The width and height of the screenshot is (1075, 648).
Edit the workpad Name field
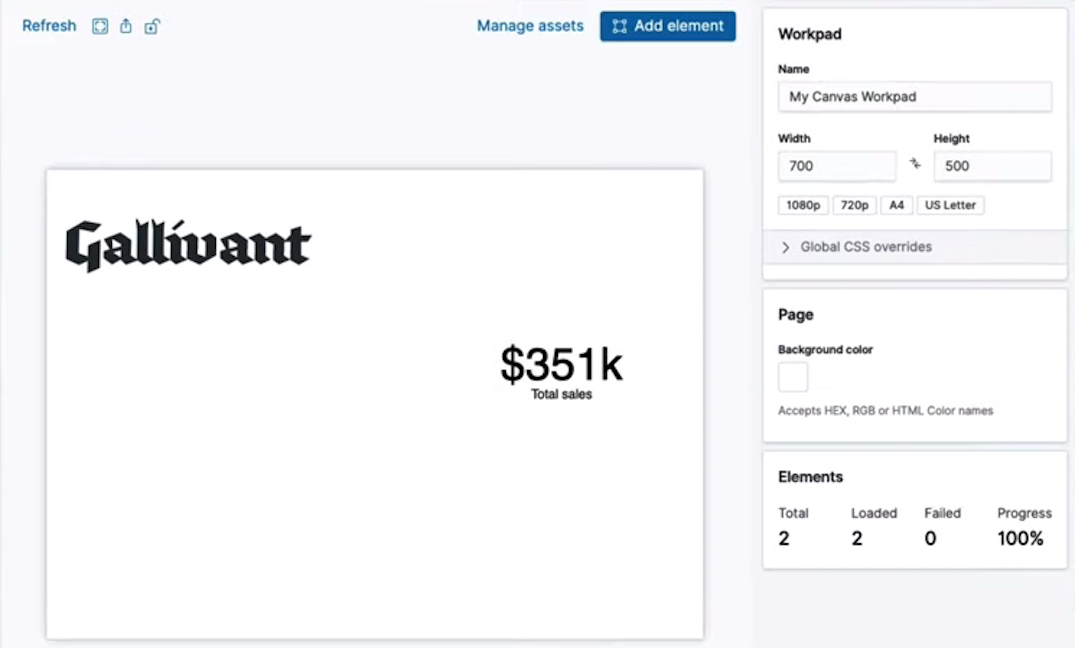[914, 96]
